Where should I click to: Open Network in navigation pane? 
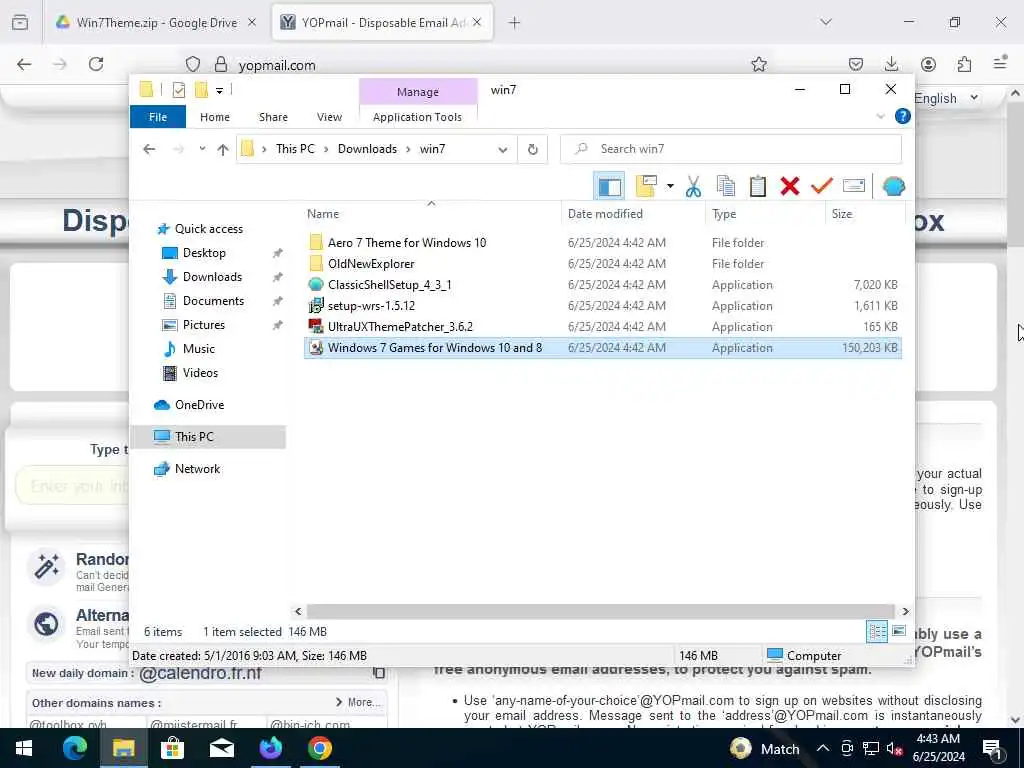[x=197, y=469]
